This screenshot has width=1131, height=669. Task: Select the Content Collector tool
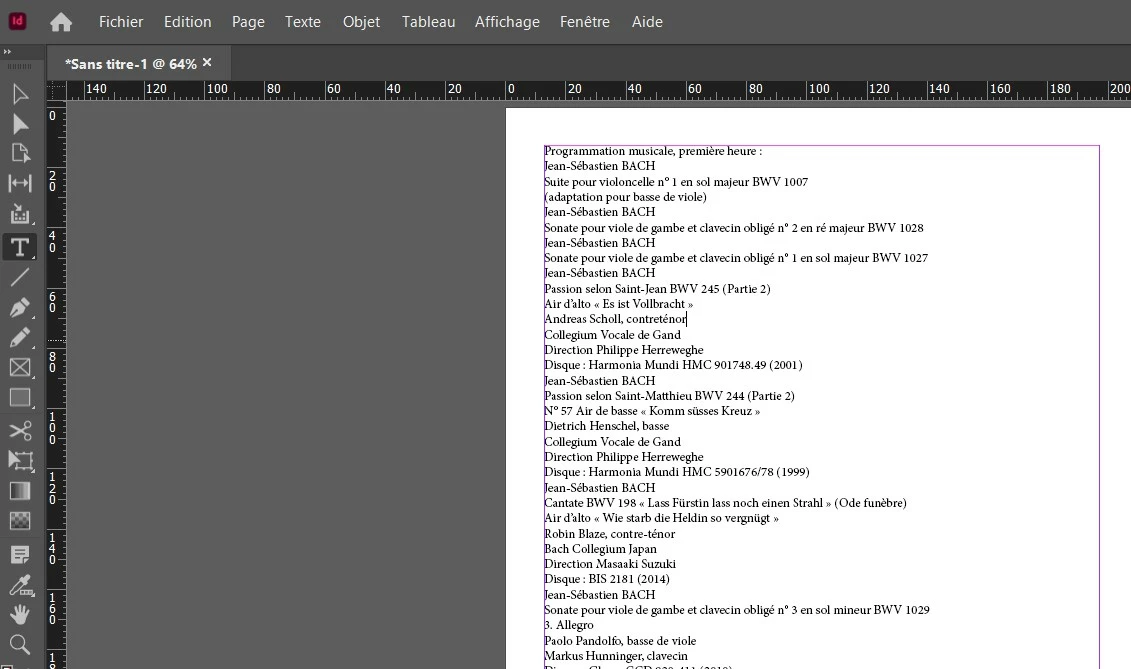[20, 214]
